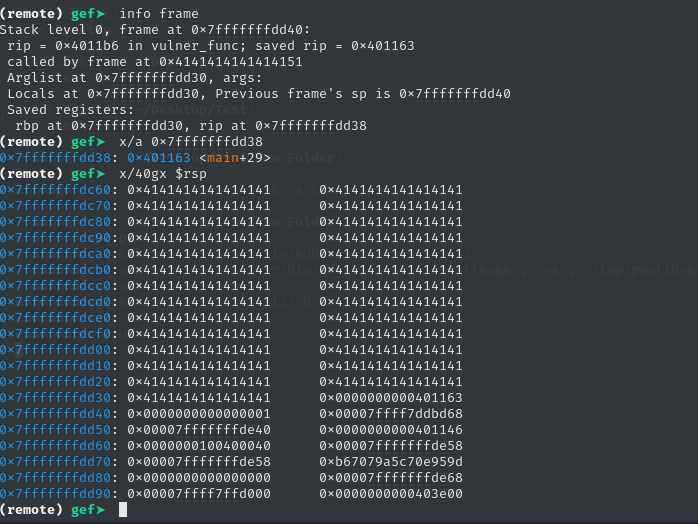Click the saved rip value 0x401163 in the info frame output
This screenshot has width=698, height=524.
tap(382, 46)
